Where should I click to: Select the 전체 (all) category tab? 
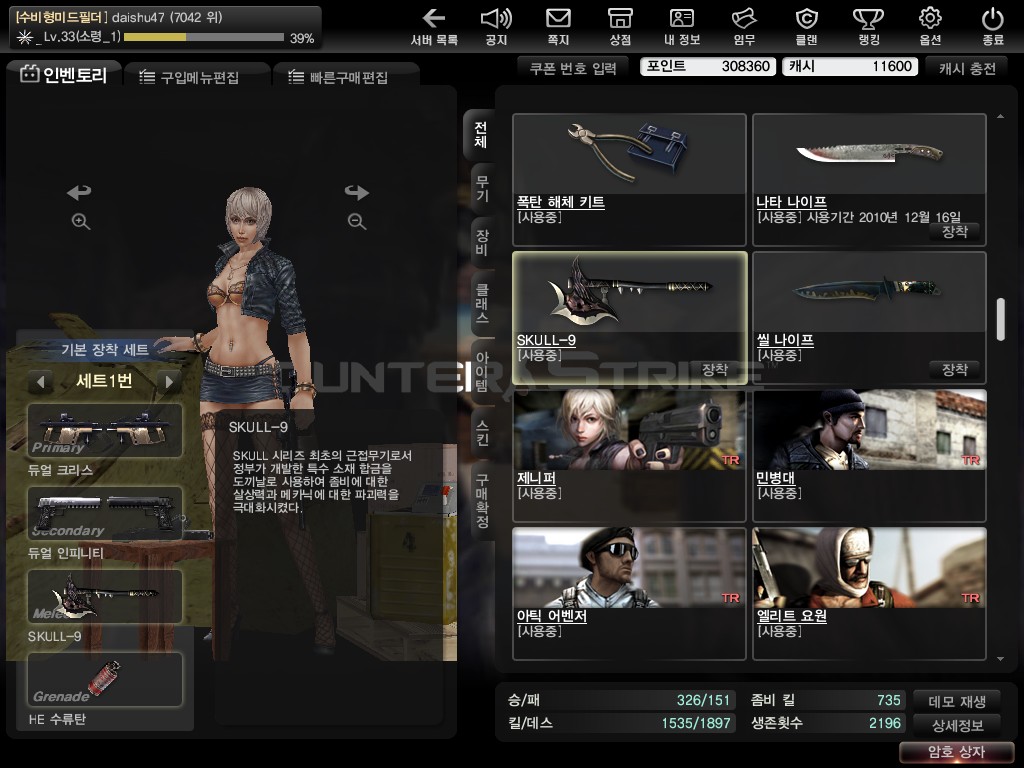coord(480,135)
